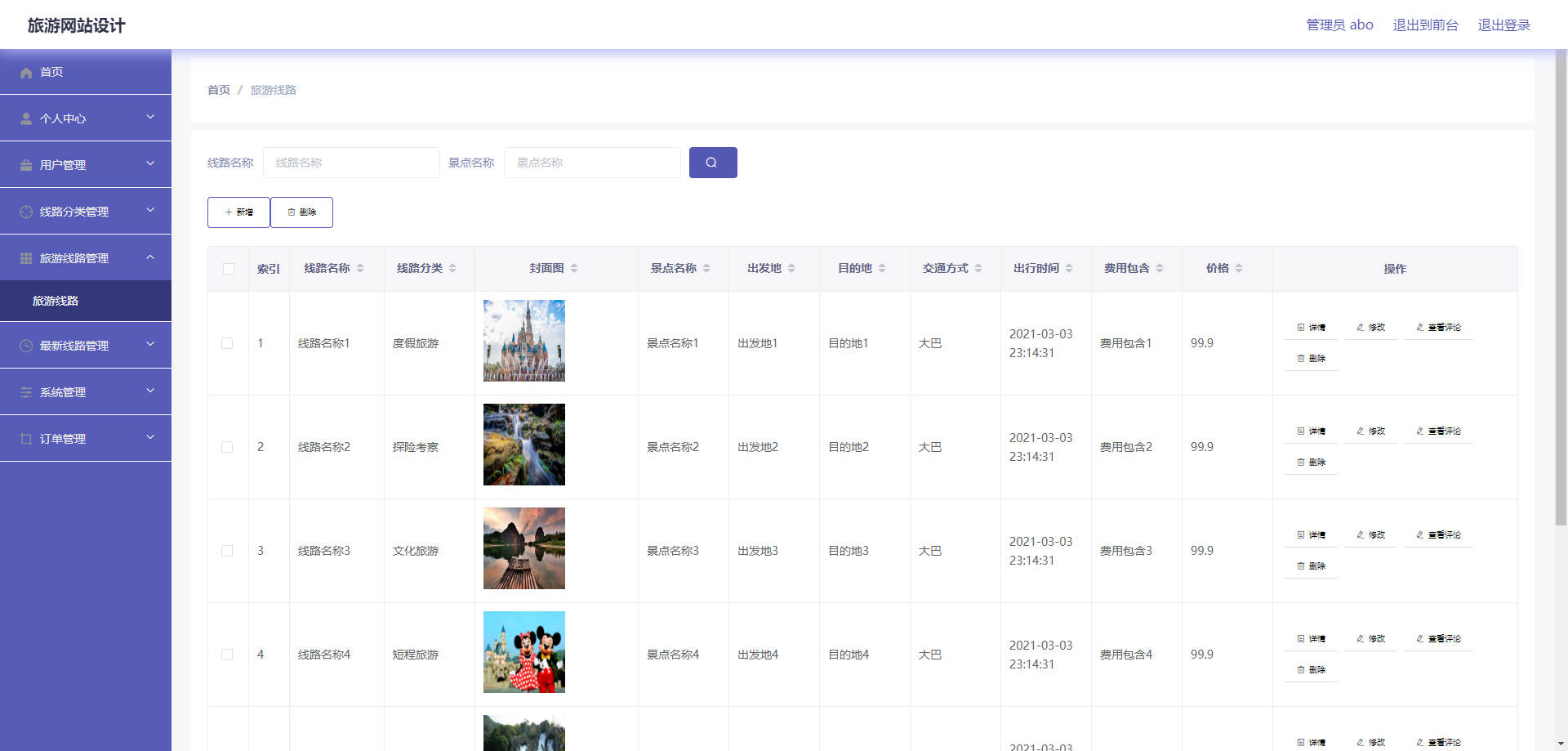Image resolution: width=1568 pixels, height=751 pixels.
Task: Click the icon beside 线路分类管理
Action: [x=26, y=212]
